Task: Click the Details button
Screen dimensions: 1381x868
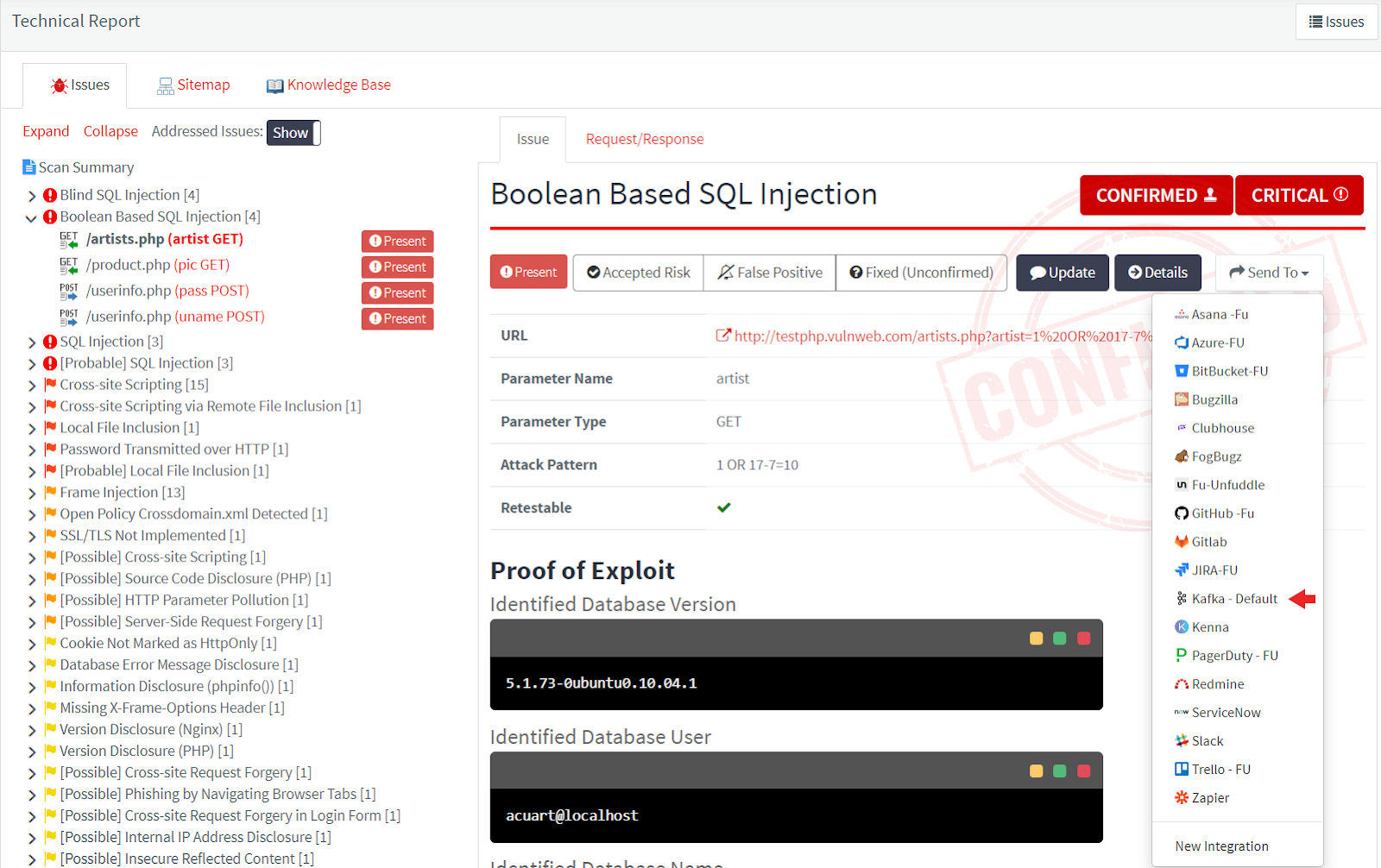Action: click(1157, 273)
